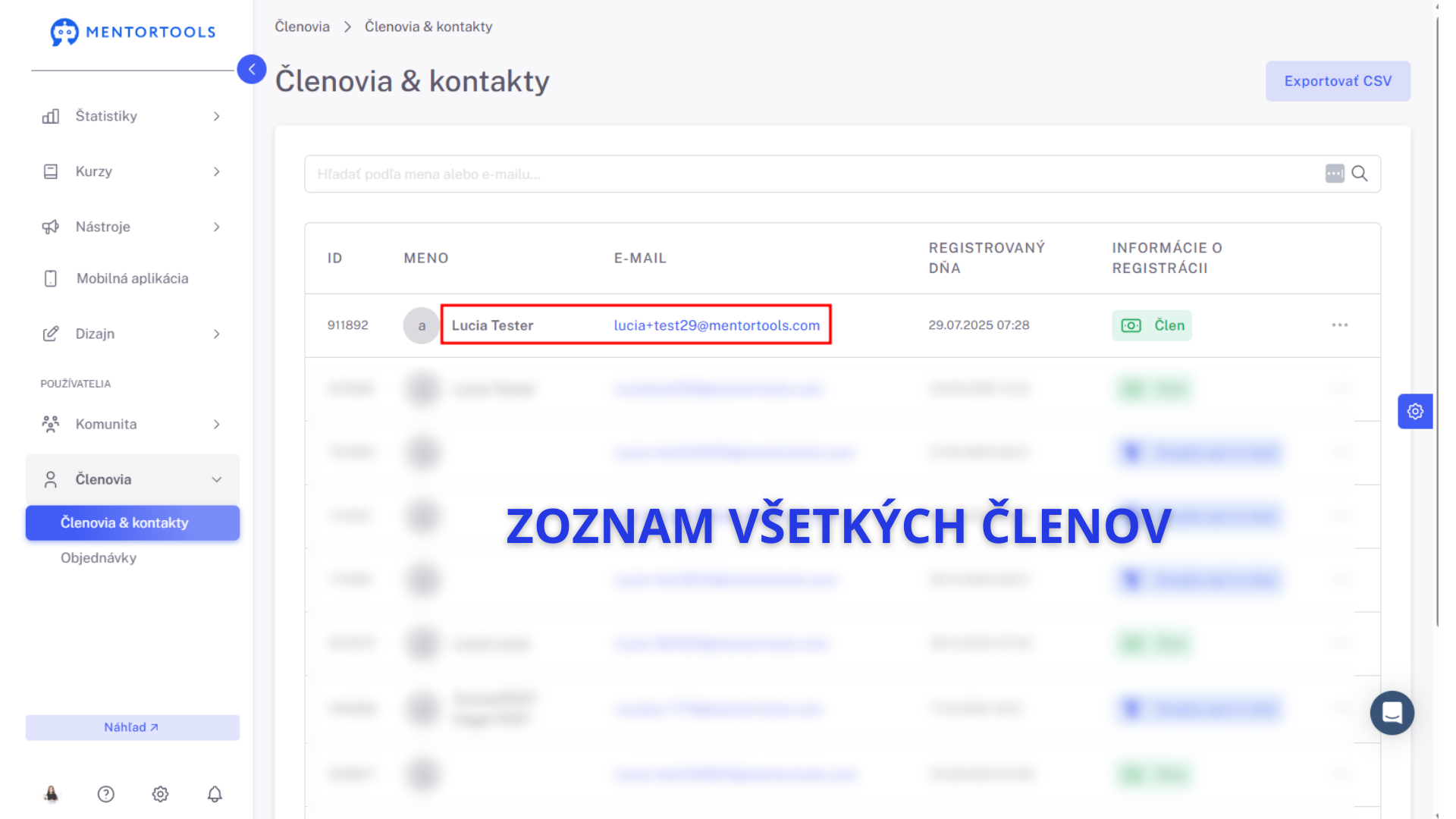Expand the Štatistiky menu

[133, 116]
